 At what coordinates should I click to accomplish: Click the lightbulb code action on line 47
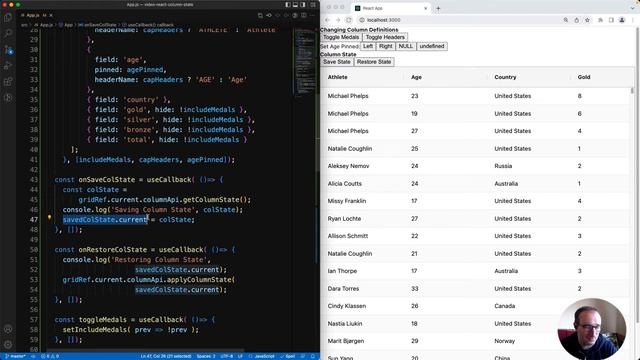pos(49,218)
